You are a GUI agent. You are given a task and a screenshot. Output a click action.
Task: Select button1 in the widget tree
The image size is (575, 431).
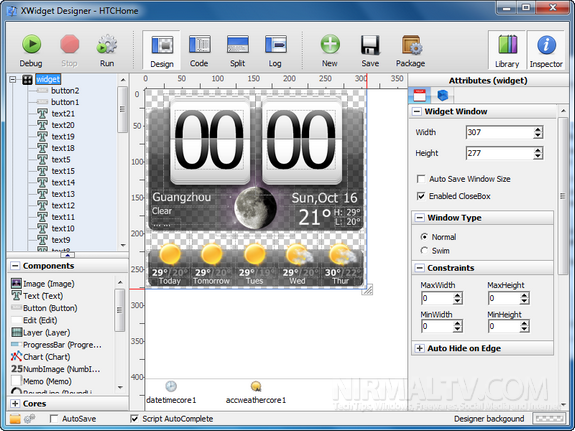tap(65, 102)
